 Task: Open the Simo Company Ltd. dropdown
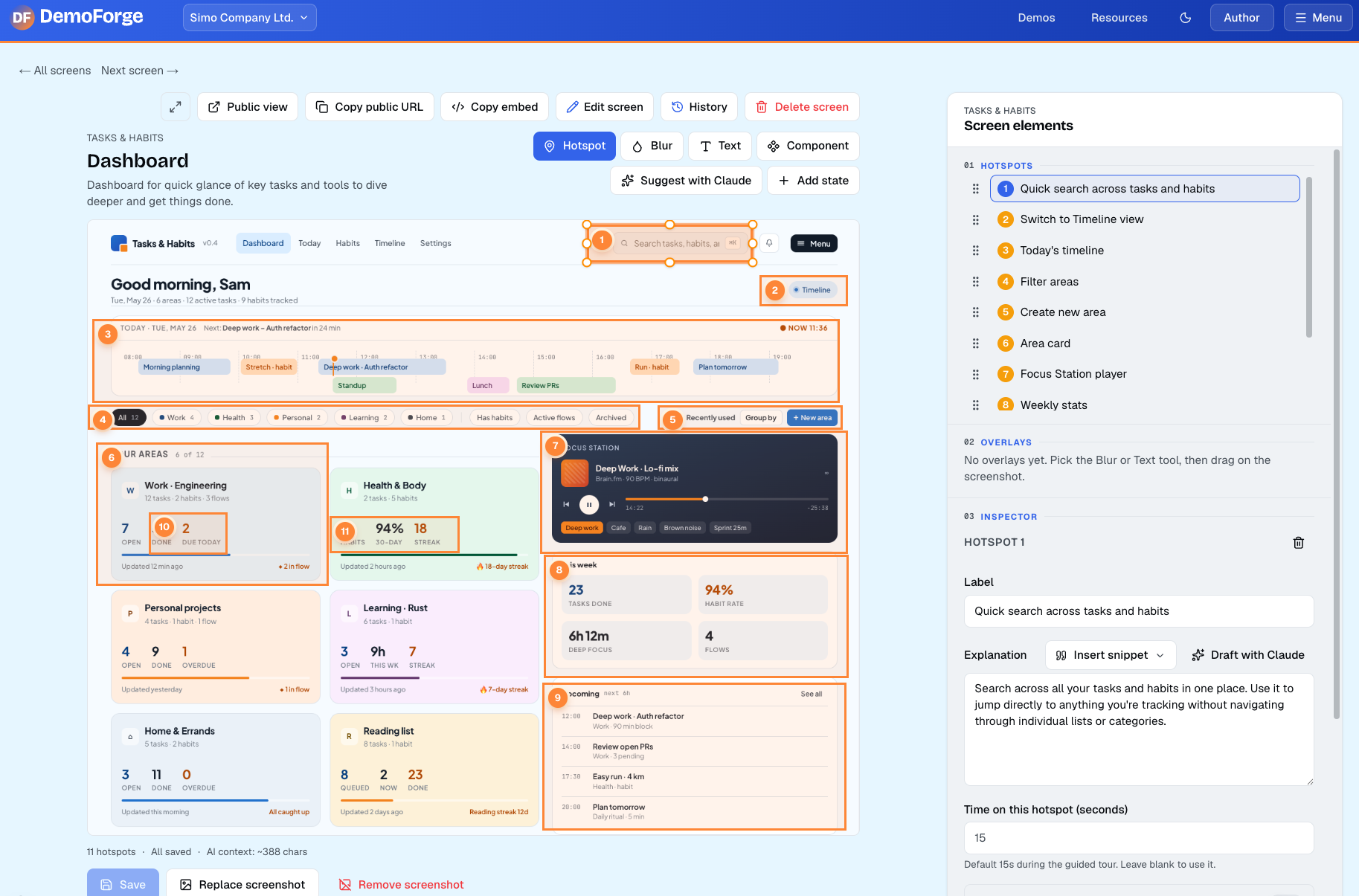pos(250,18)
